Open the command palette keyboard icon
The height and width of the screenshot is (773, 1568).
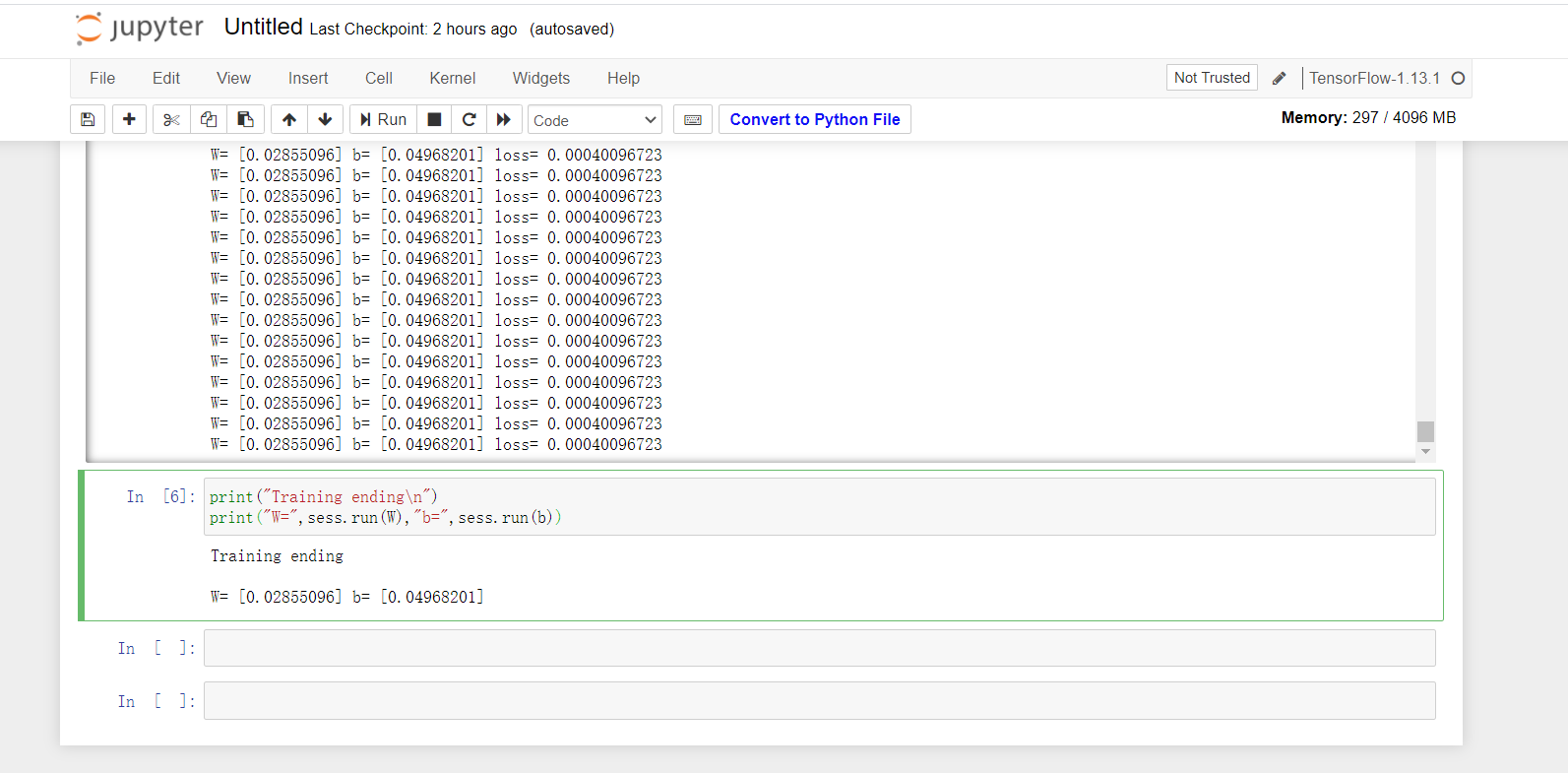(x=693, y=119)
